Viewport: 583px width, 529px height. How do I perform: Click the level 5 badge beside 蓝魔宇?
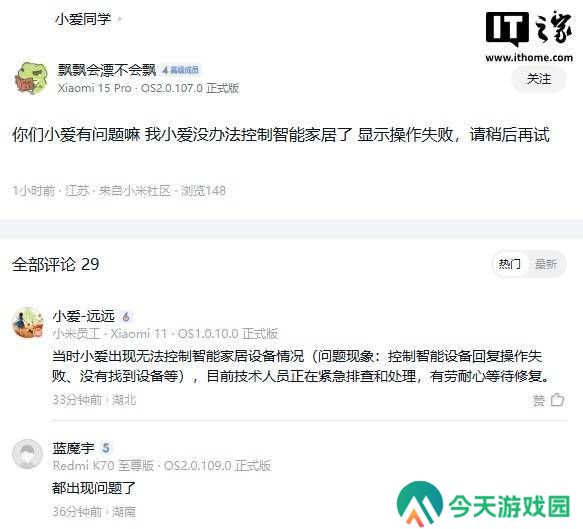[x=106, y=448]
